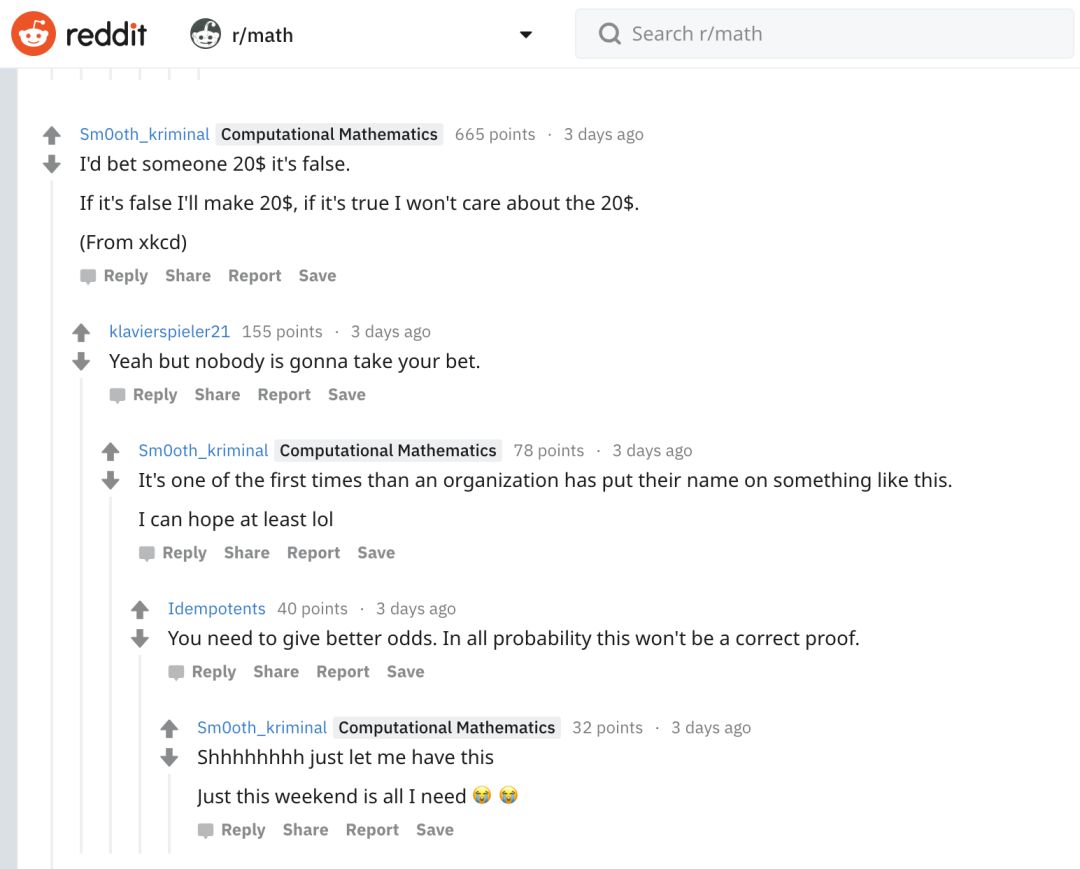Downvote the 78-point Sm0oth_kriminal comment
The image size is (1080, 869).
click(110, 480)
